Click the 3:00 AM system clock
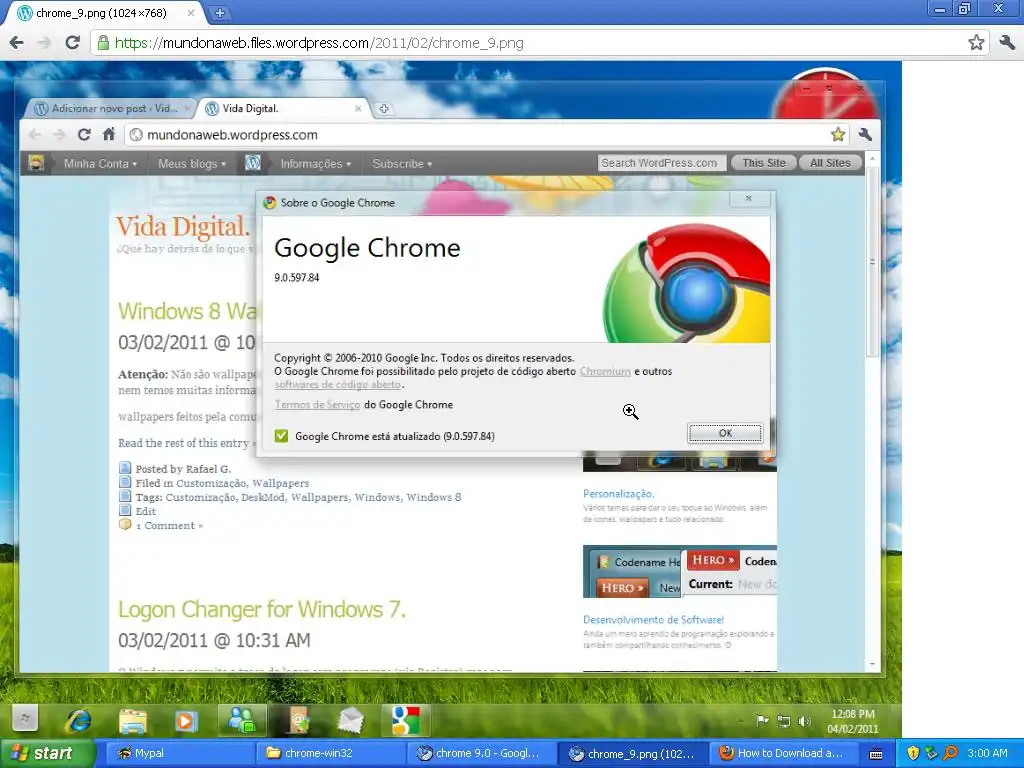1024x768 pixels. point(987,753)
